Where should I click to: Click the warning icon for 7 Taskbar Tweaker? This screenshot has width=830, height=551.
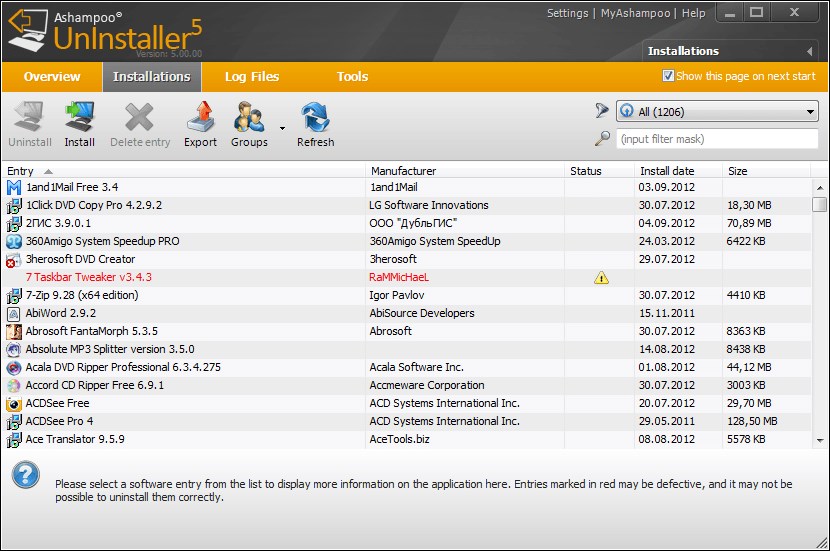click(x=601, y=277)
